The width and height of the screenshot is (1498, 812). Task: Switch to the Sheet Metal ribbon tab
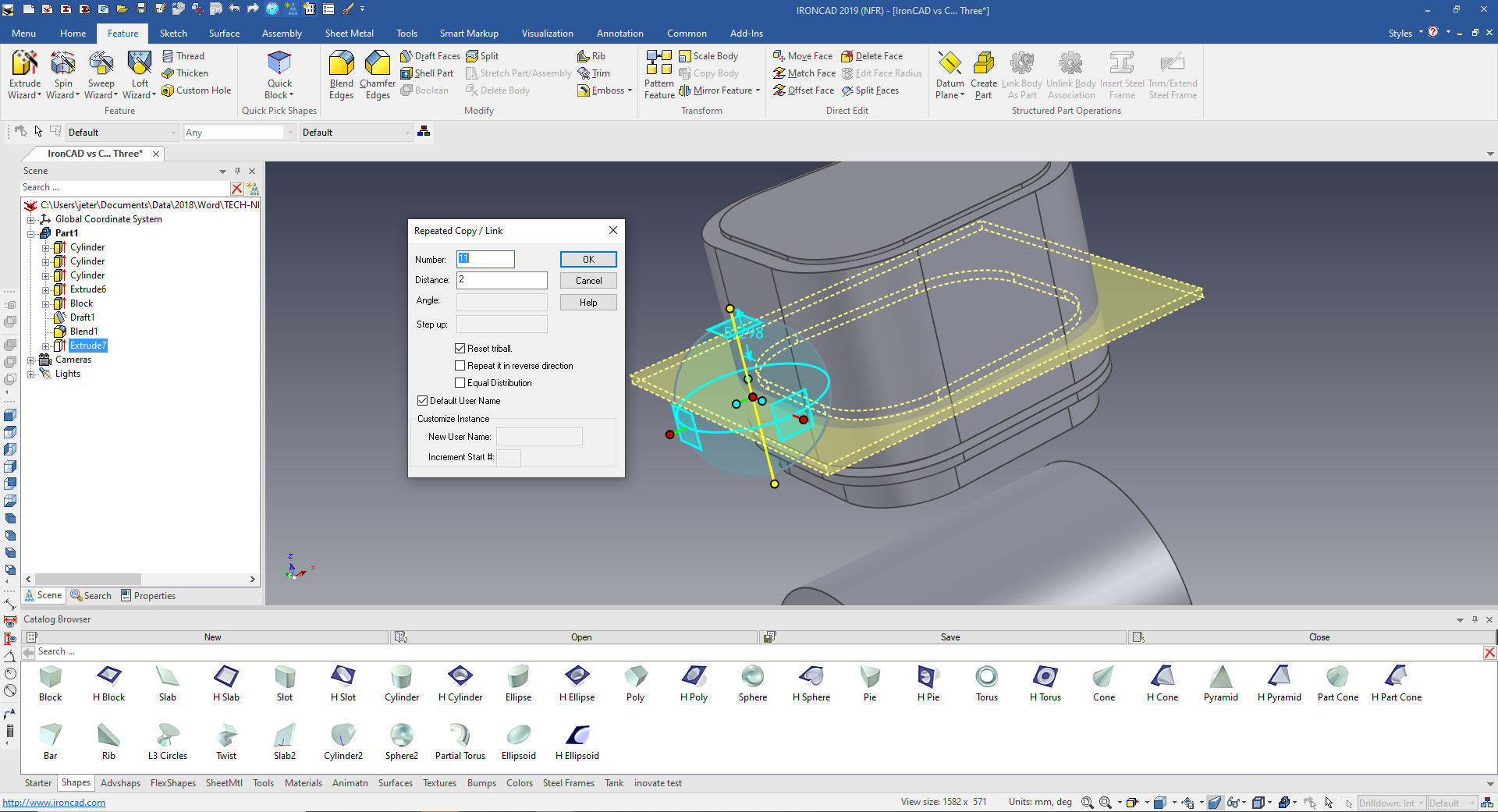tap(349, 34)
